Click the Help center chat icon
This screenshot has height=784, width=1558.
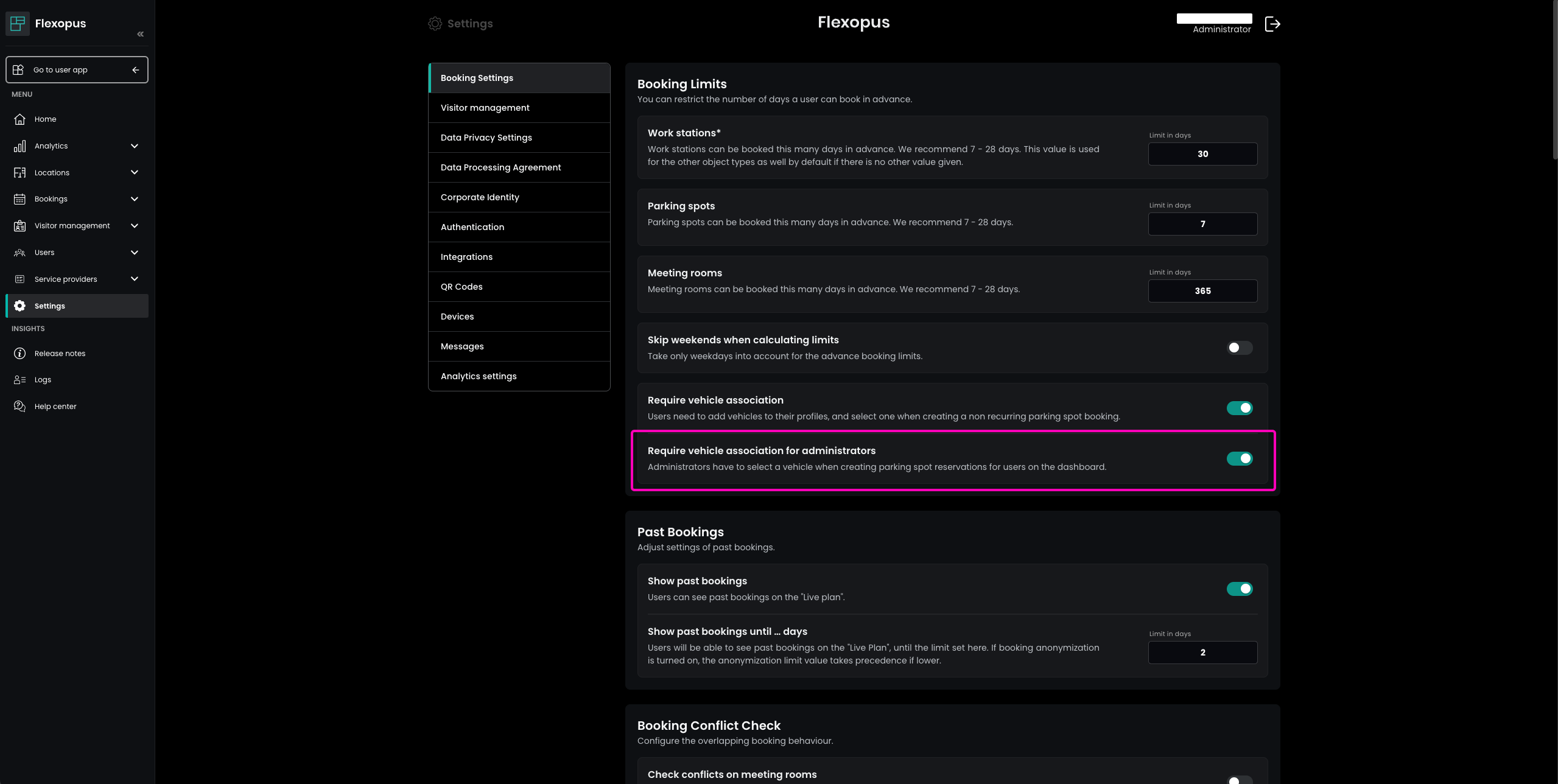pyautogui.click(x=19, y=407)
